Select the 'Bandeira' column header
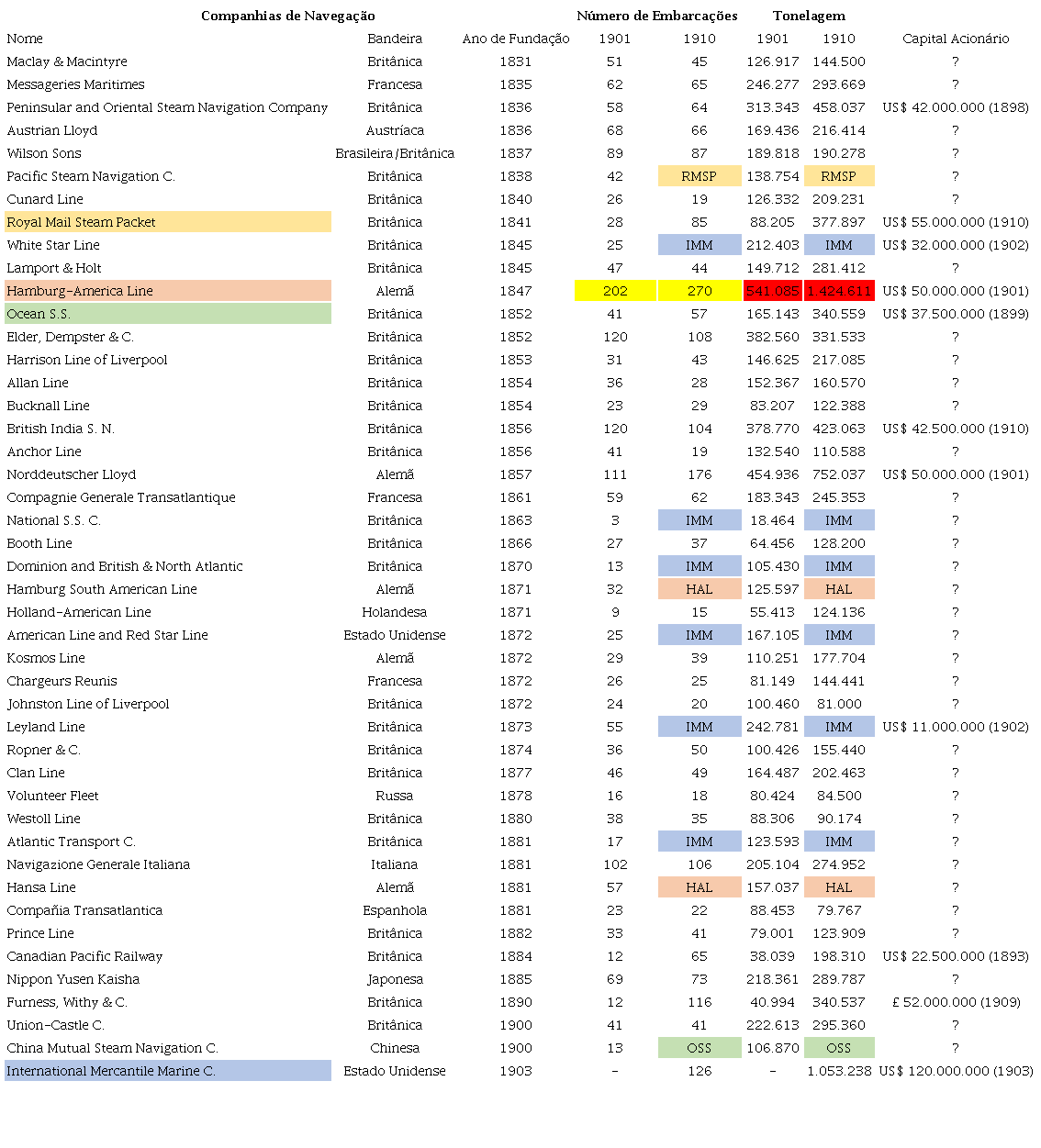 395,39
